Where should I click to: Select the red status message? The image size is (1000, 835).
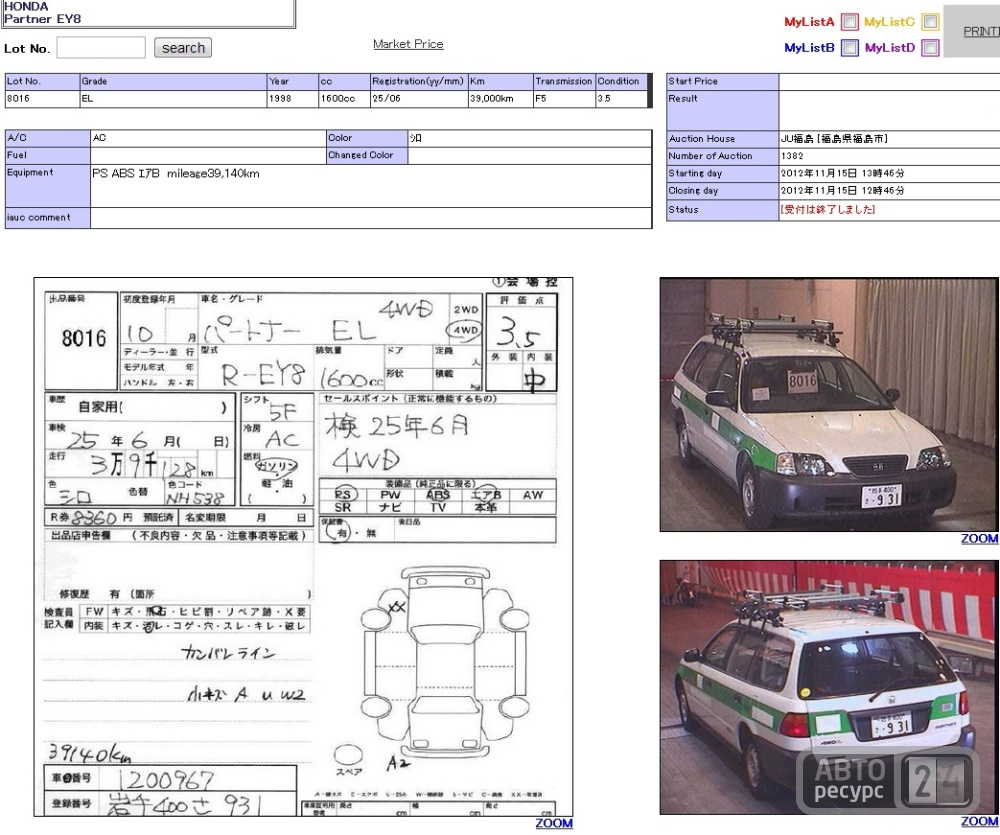point(828,209)
